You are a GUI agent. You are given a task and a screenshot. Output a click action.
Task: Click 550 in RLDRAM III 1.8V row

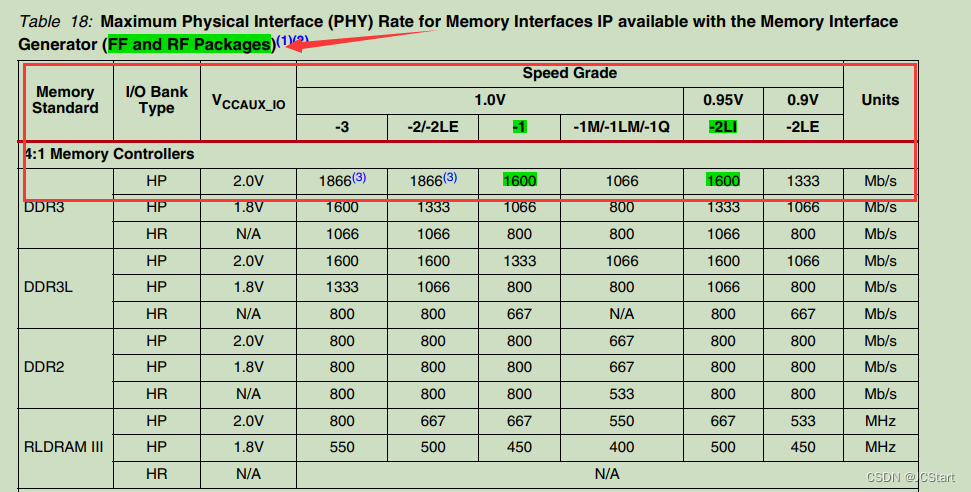[x=342, y=447]
